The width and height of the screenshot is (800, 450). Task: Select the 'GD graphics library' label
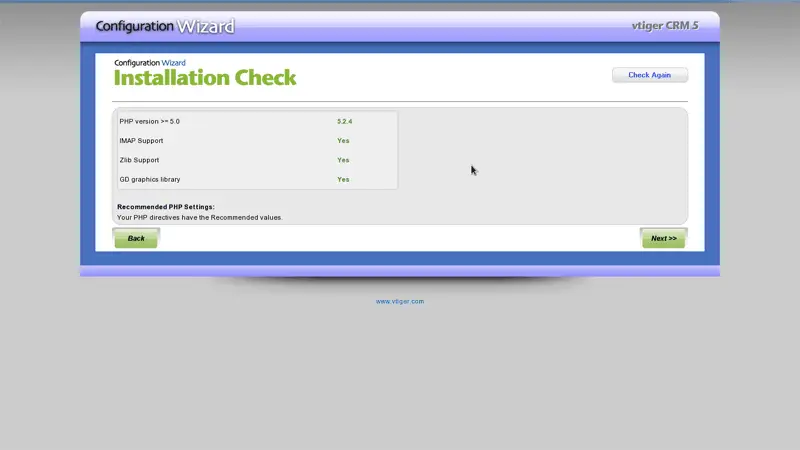tap(150, 180)
